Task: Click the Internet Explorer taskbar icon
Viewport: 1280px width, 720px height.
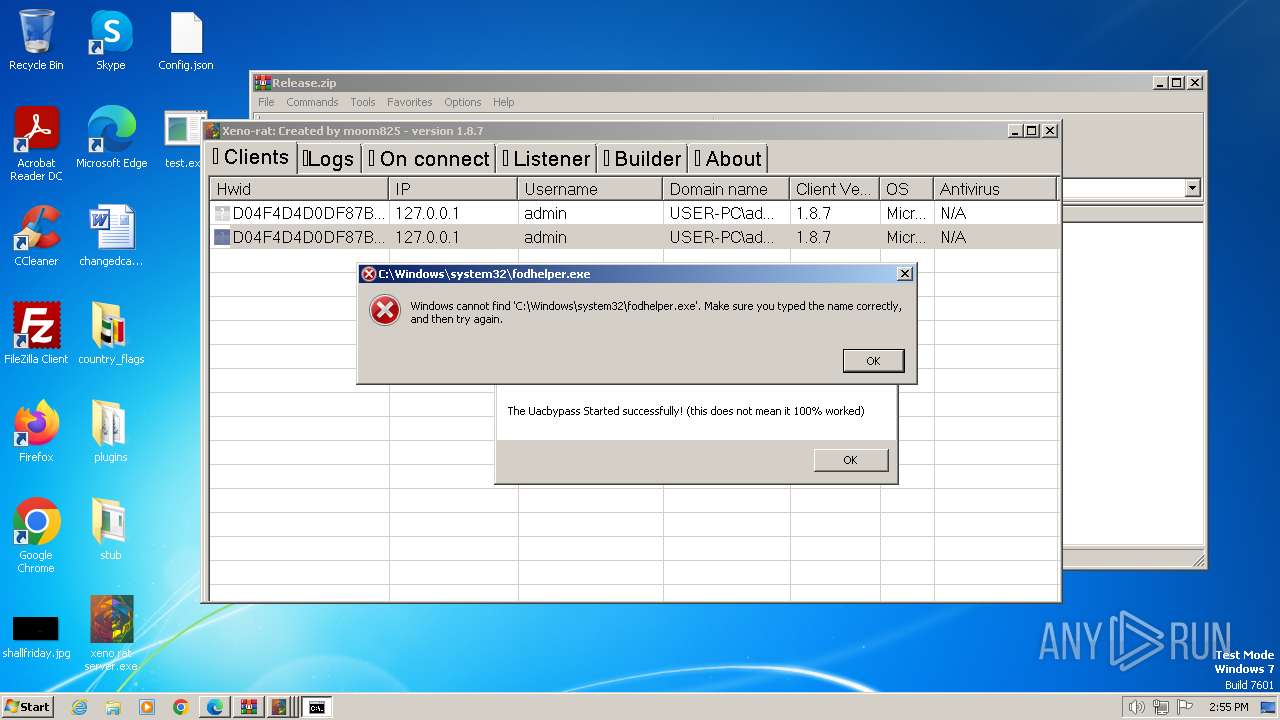Action: (79, 707)
